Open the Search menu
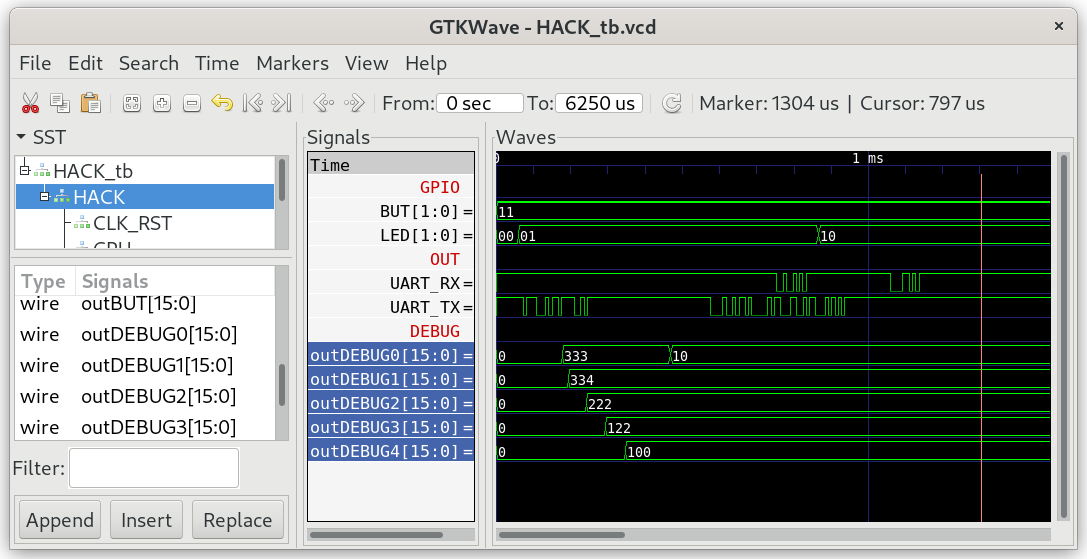This screenshot has height=559, width=1087. click(x=148, y=63)
